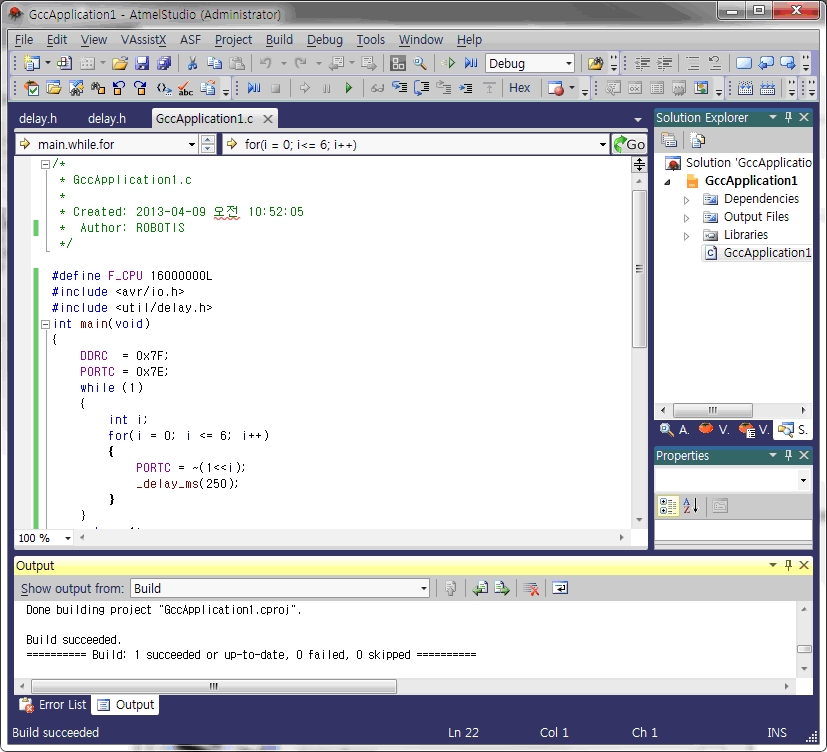Screen dimensions: 827x752
Task: Click the Save All toolbar icon
Action: coord(164,63)
